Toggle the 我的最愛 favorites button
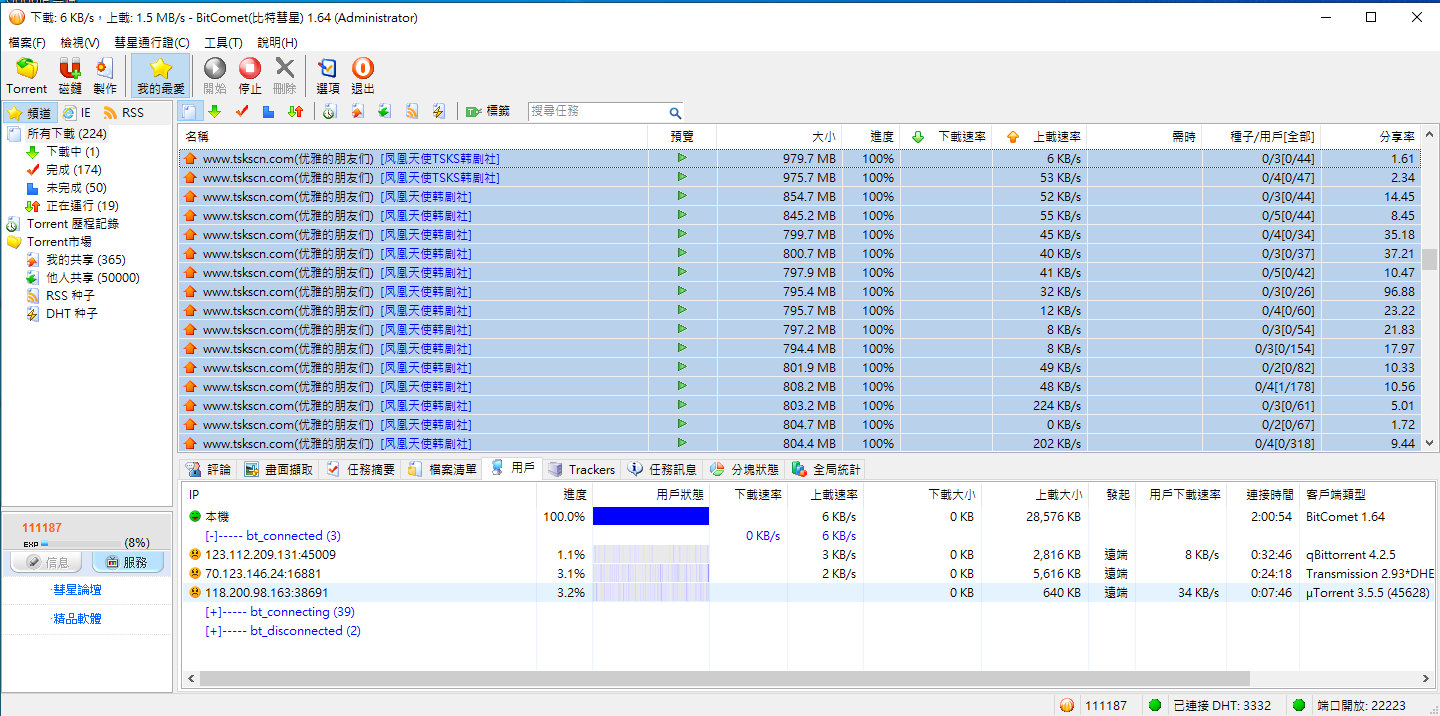 click(160, 75)
